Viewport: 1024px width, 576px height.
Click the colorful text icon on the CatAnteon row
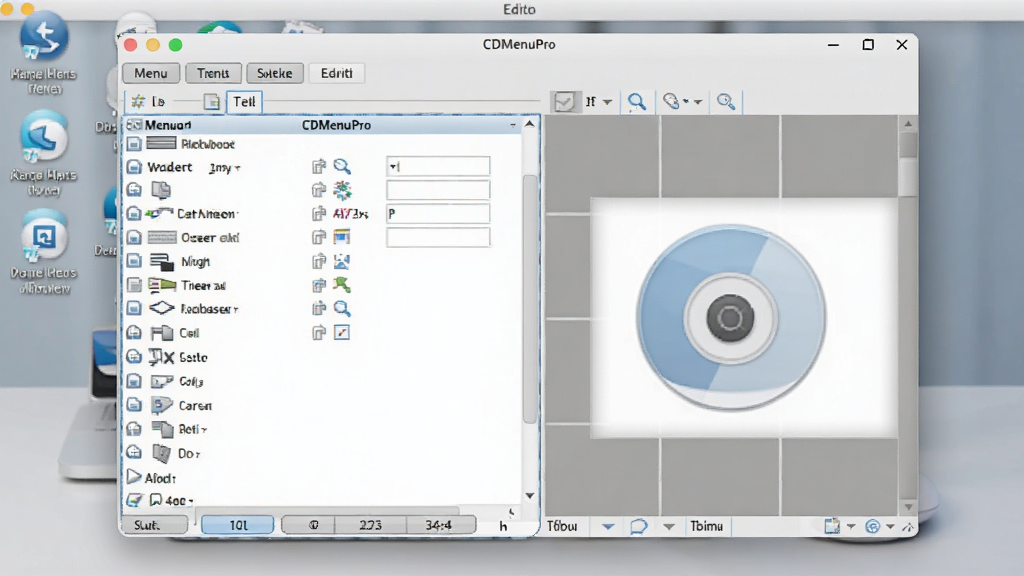[350, 214]
